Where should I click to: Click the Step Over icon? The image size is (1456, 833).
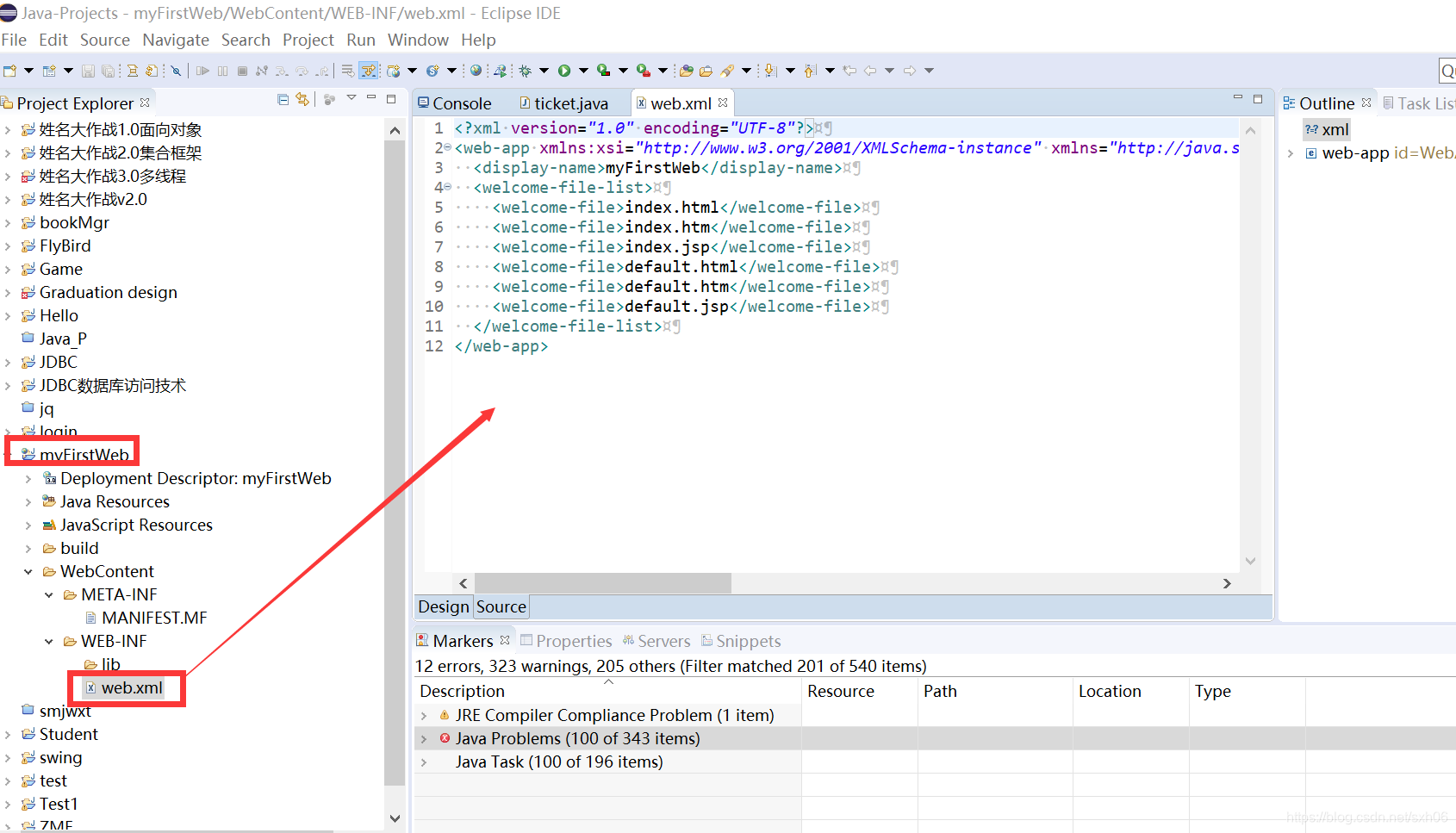(302, 71)
